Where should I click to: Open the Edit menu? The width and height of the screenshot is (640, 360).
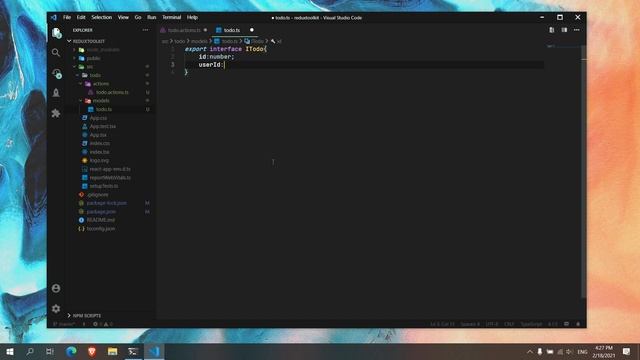tap(81, 18)
